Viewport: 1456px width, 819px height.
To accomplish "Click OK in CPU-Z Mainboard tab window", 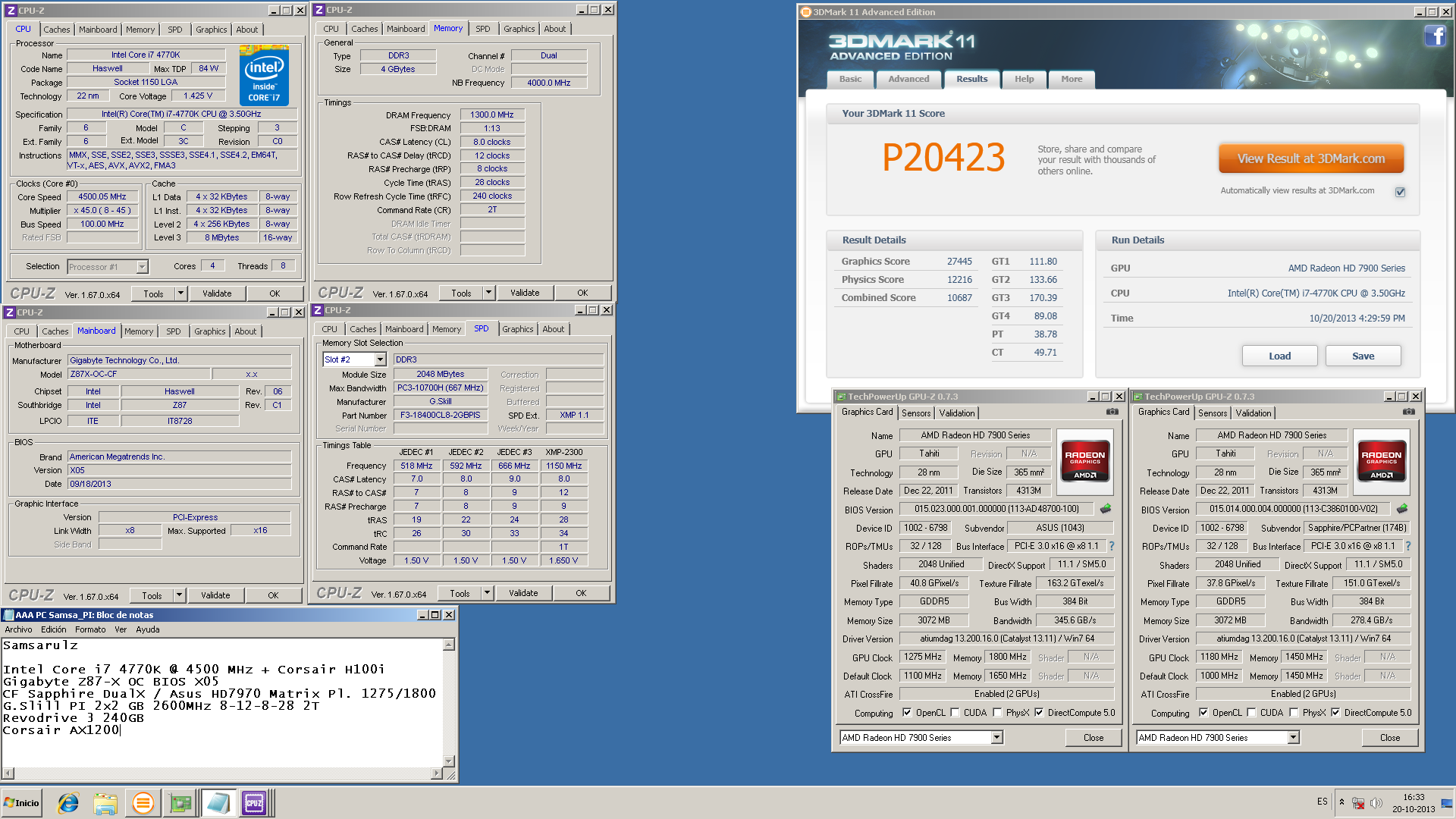I will (273, 595).
